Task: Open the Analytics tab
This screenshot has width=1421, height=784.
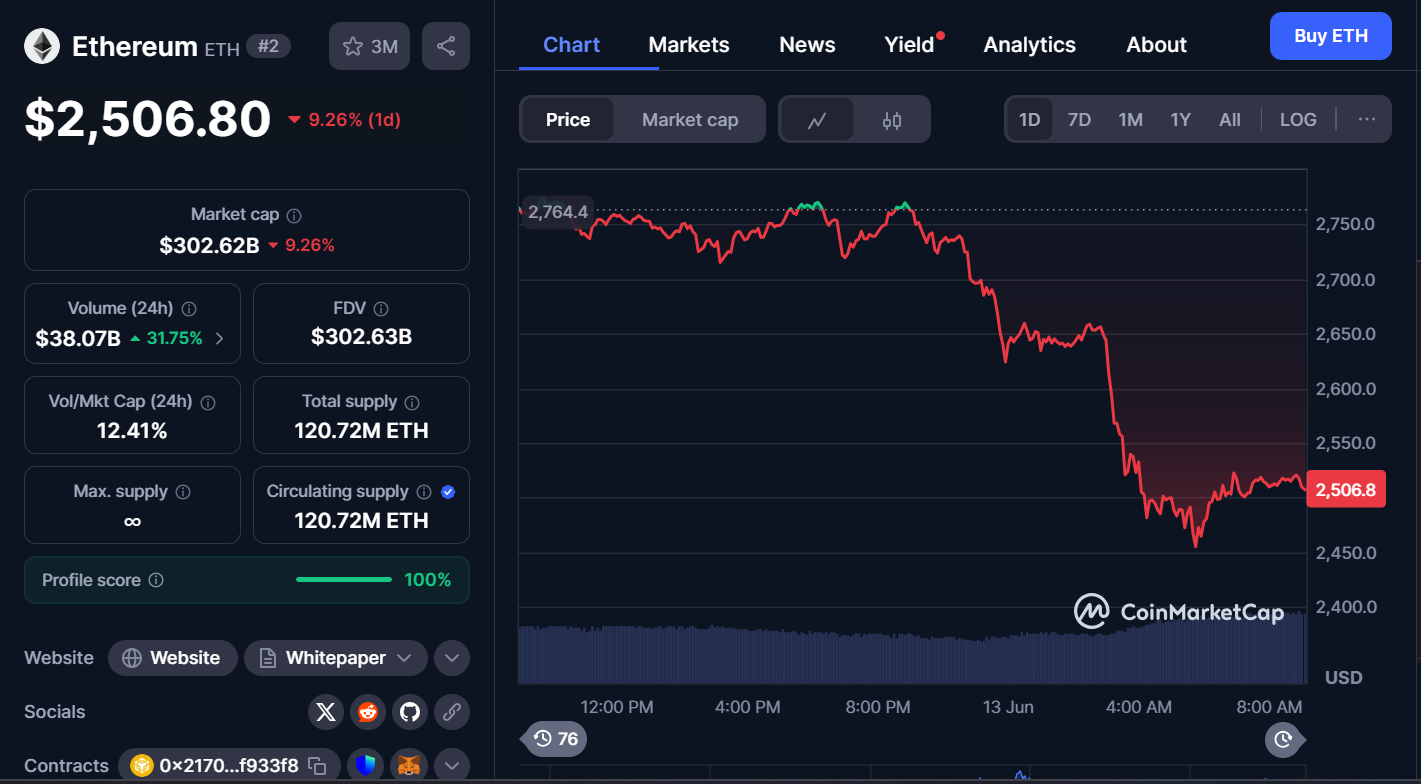Action: [1030, 45]
